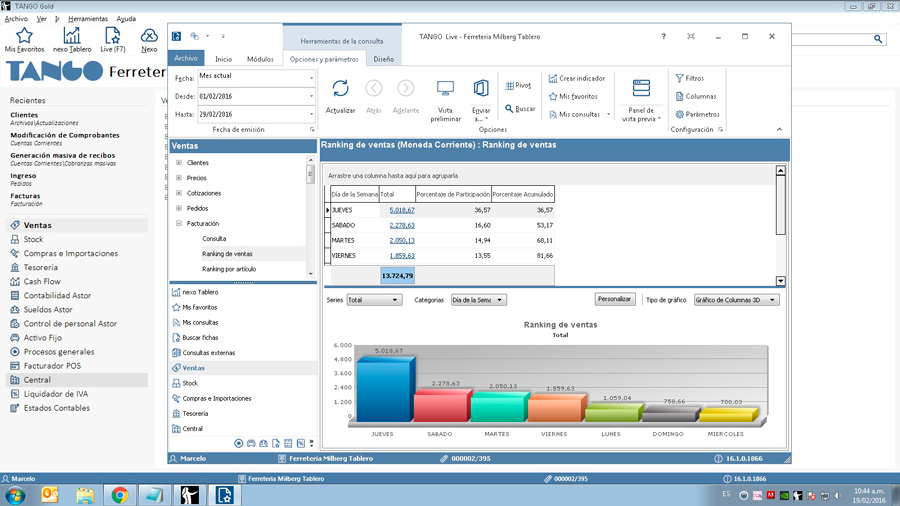Open Herramientas menu in TANGO Gold
The height and width of the screenshot is (506, 900).
[88, 19]
